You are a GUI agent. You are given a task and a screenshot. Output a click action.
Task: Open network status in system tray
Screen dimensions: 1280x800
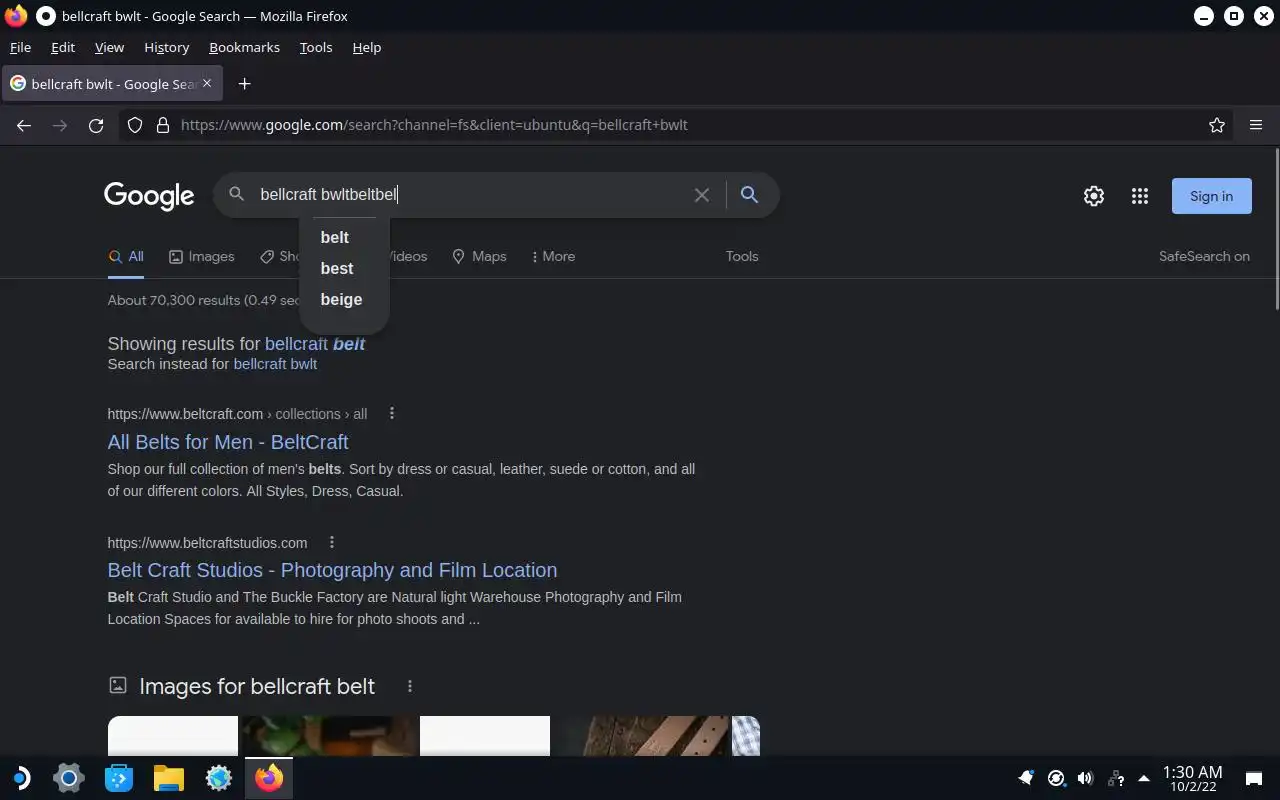pyautogui.click(x=1115, y=778)
